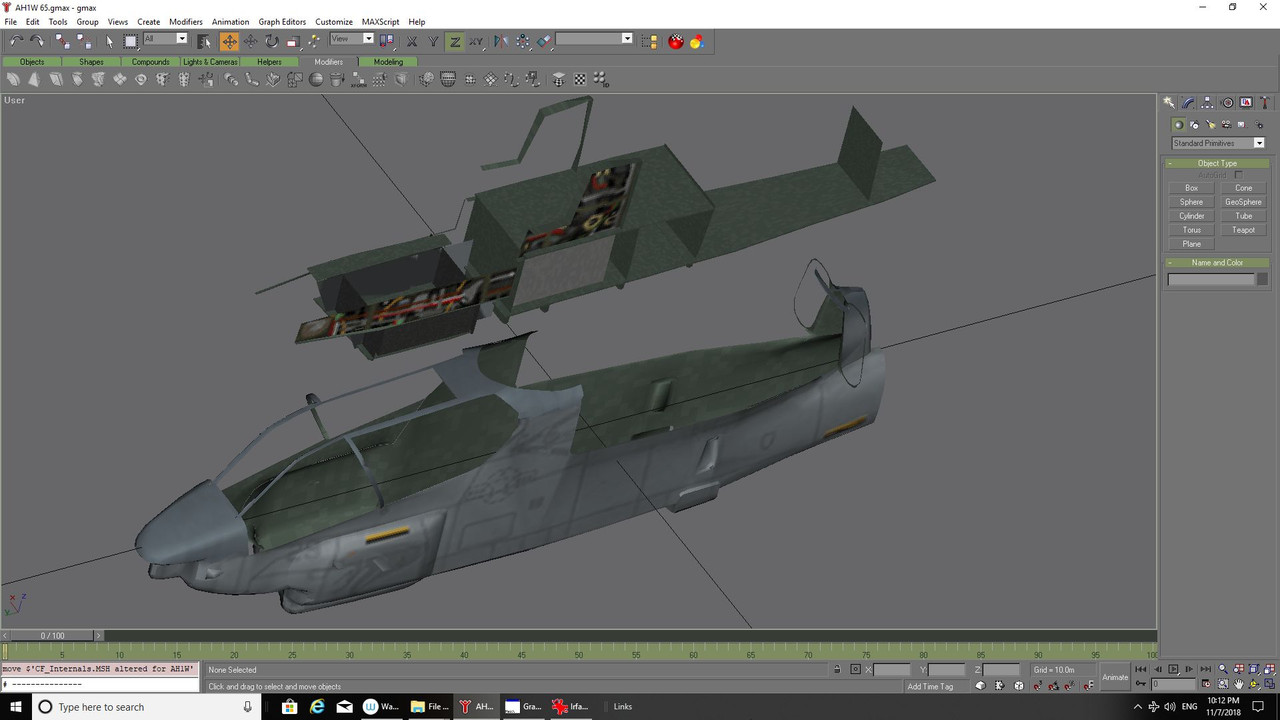Open the Select by Name dialog
This screenshot has width=1280, height=720.
coord(204,41)
